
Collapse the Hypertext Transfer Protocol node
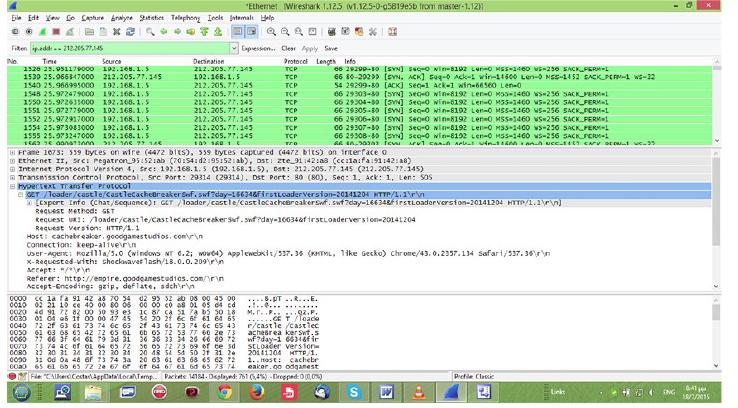pyautogui.click(x=13, y=186)
